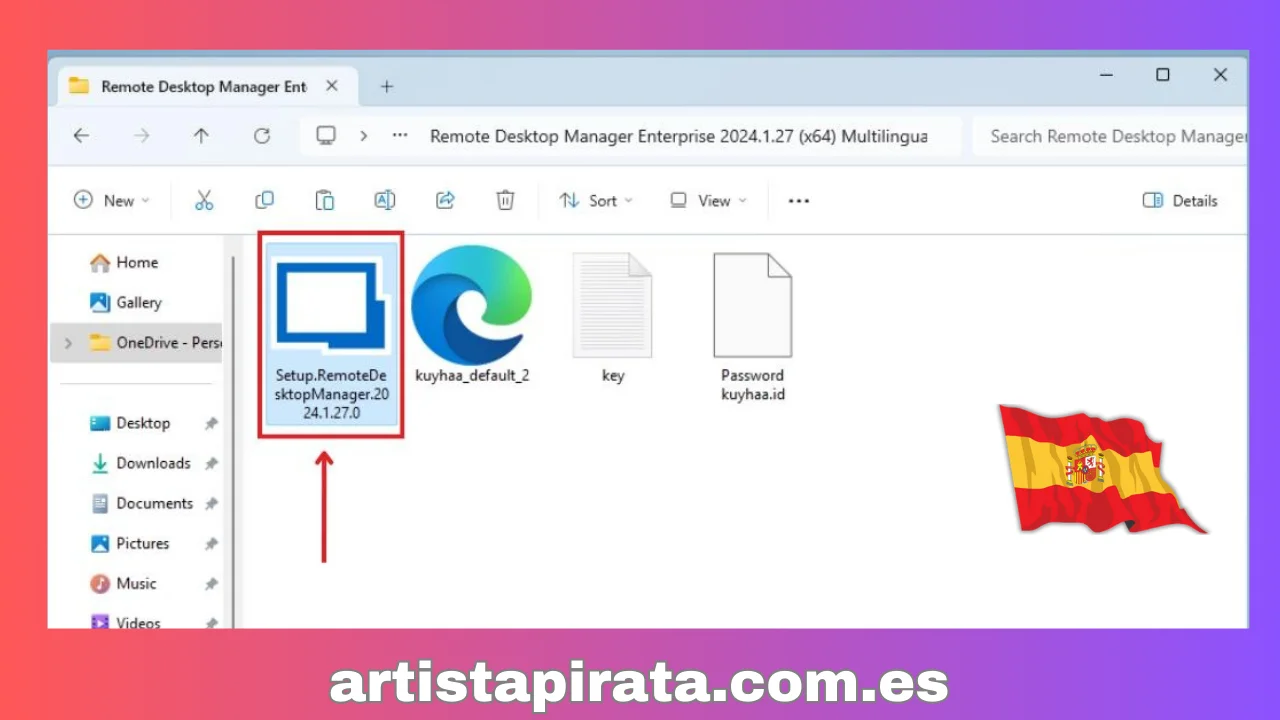
Task: Click the navigation pane vertical scrollbar
Action: (233, 440)
